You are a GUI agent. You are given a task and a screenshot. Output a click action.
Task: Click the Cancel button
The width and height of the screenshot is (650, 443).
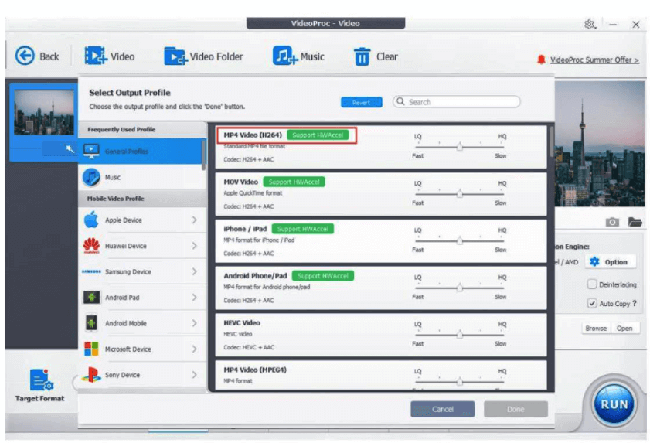coord(442,409)
